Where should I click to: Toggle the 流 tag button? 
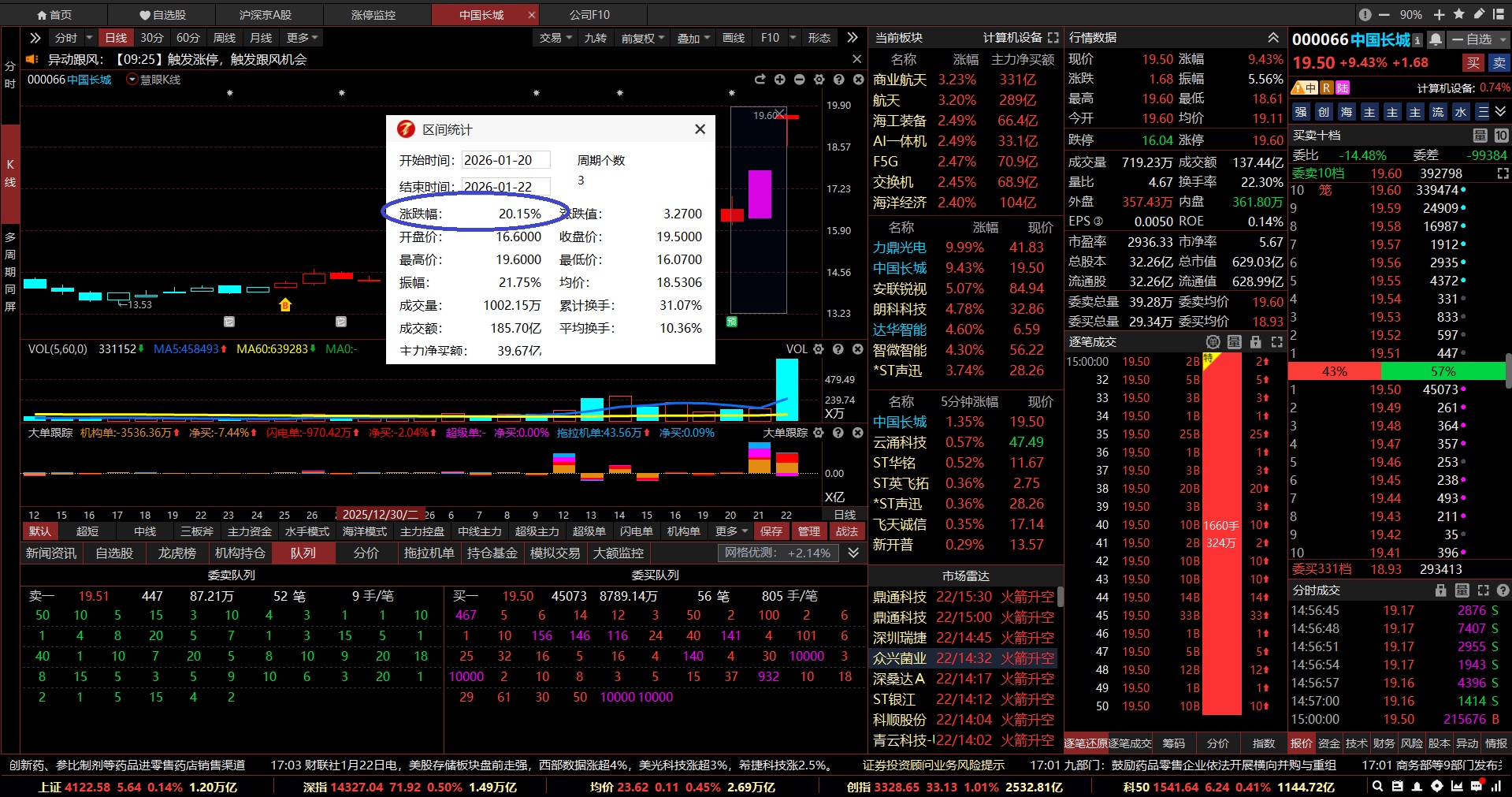click(1438, 112)
